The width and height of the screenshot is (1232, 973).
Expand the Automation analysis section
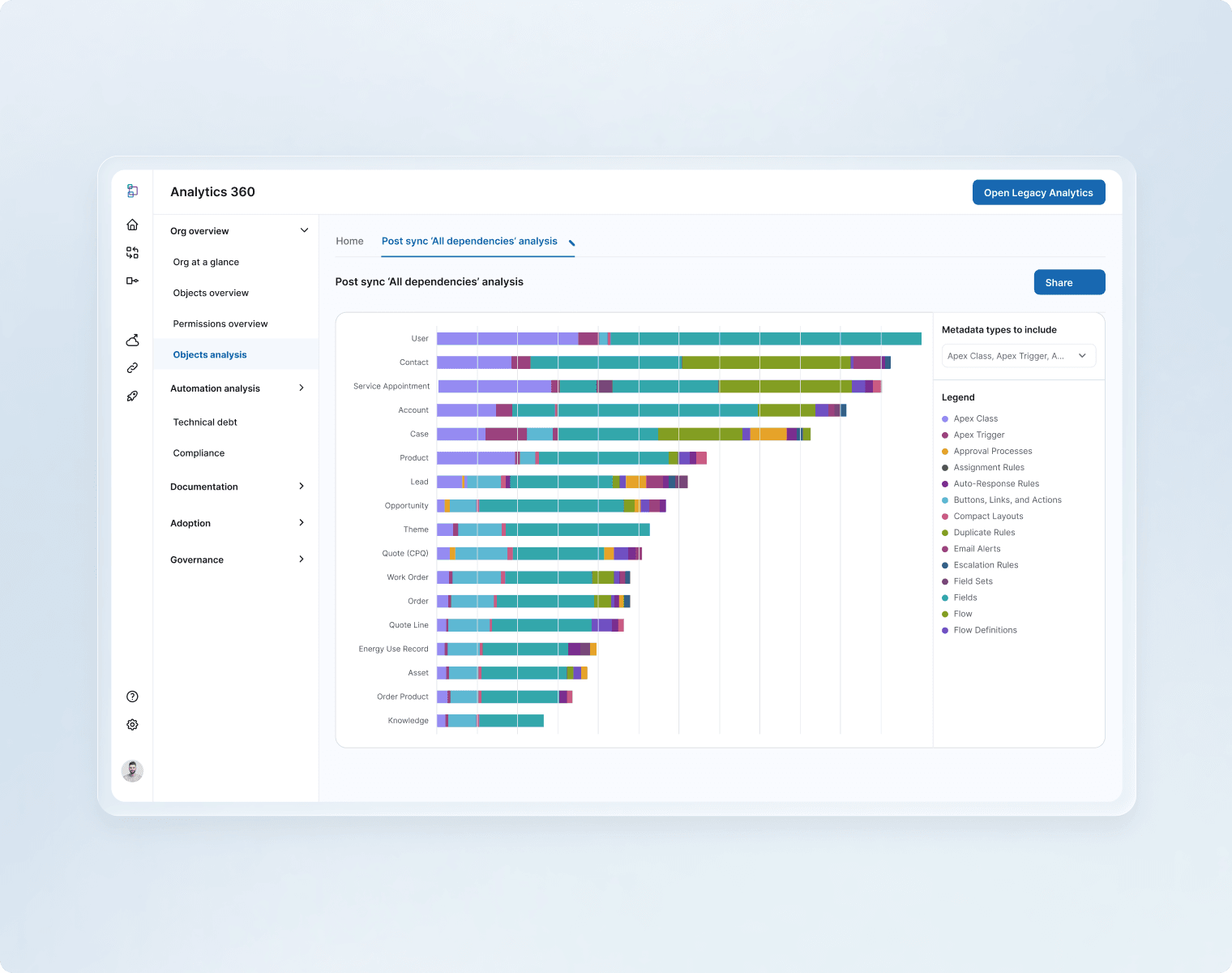[x=302, y=388]
